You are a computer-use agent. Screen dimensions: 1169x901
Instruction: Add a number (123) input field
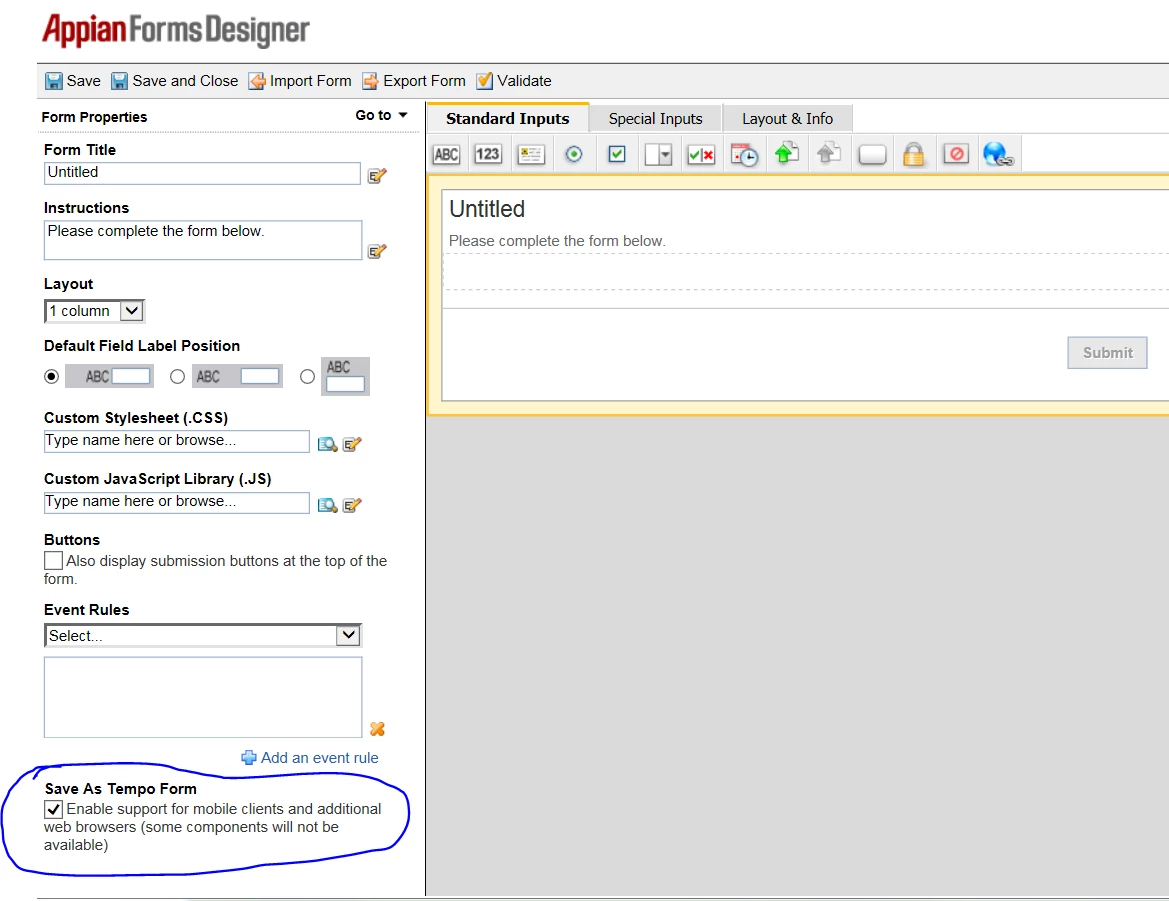(x=488, y=154)
